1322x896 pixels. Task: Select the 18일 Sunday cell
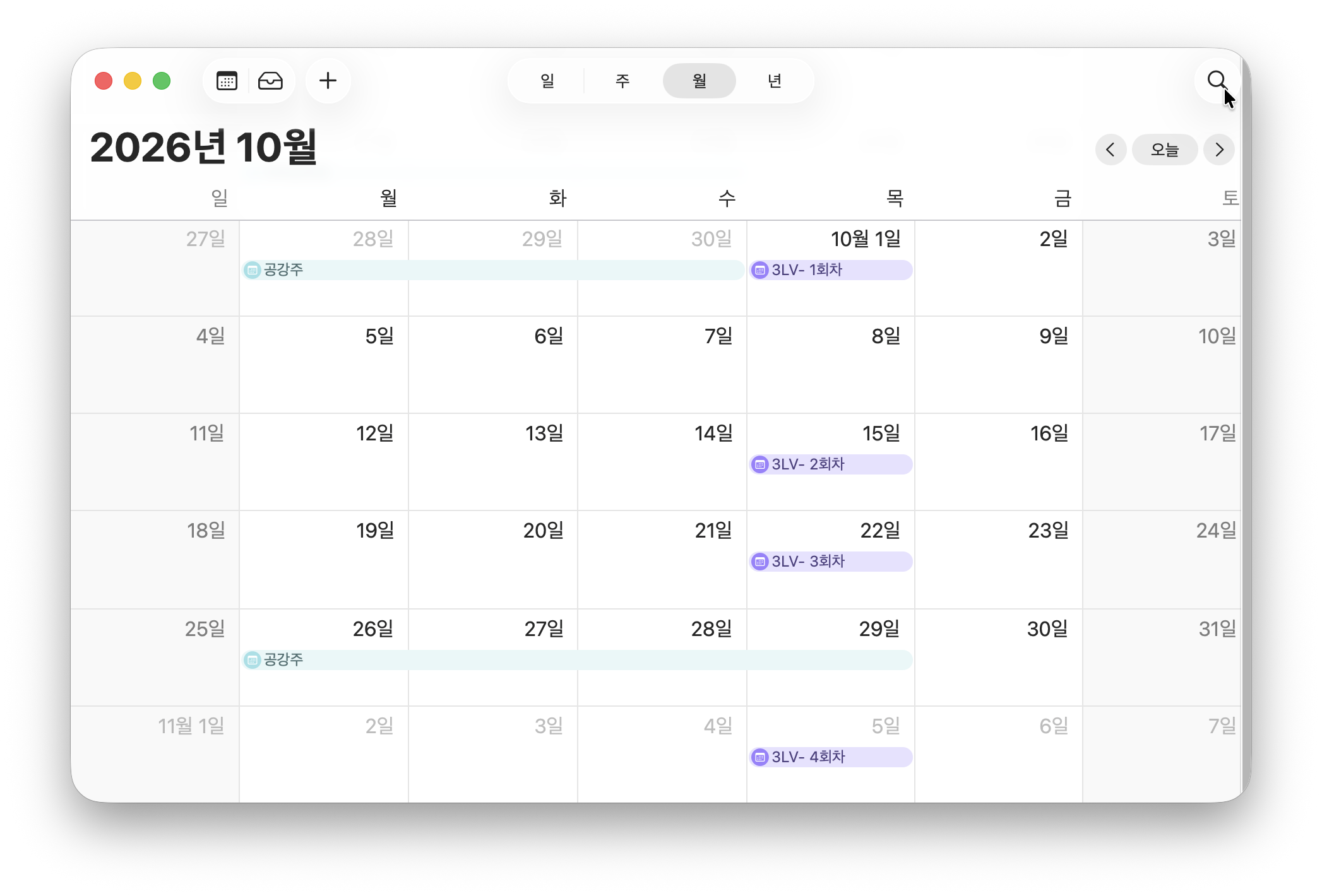click(x=155, y=560)
